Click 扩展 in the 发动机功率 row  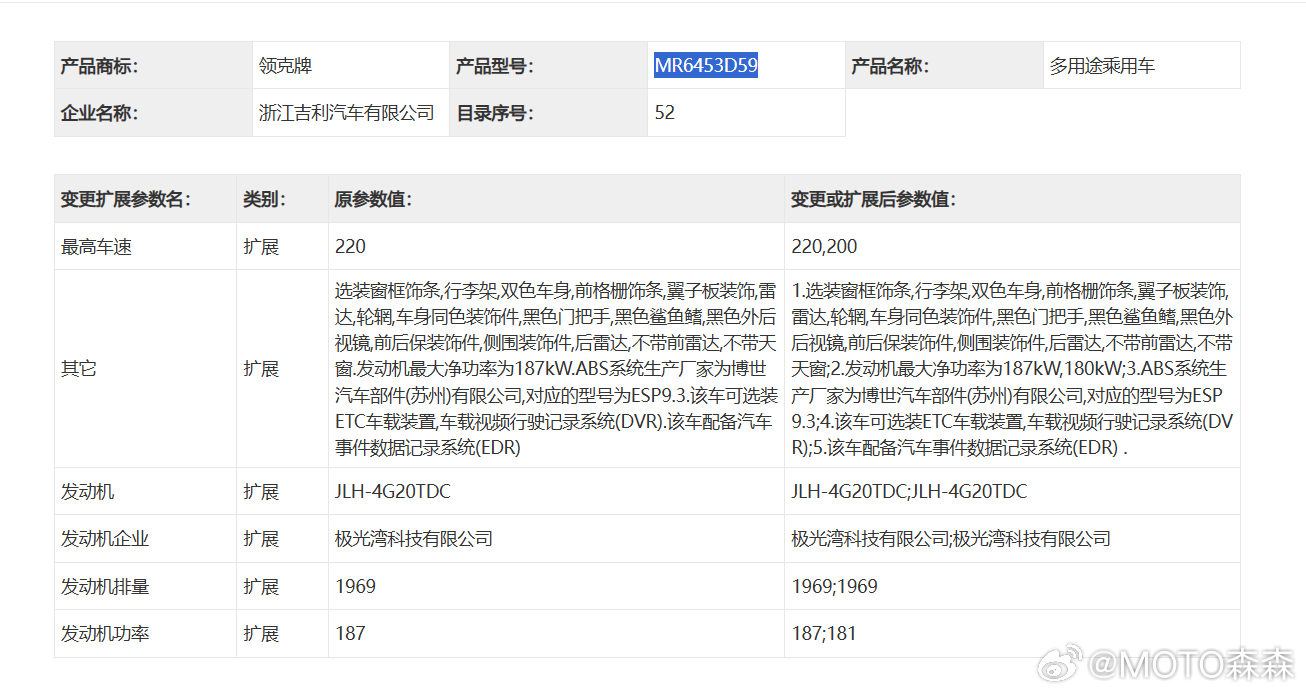click(x=261, y=633)
